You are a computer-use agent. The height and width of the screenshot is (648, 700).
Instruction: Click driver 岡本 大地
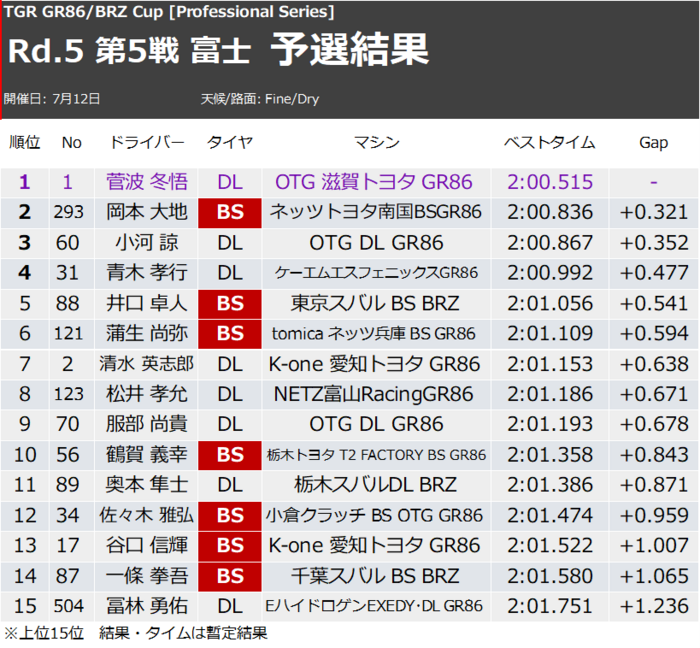click(x=147, y=212)
